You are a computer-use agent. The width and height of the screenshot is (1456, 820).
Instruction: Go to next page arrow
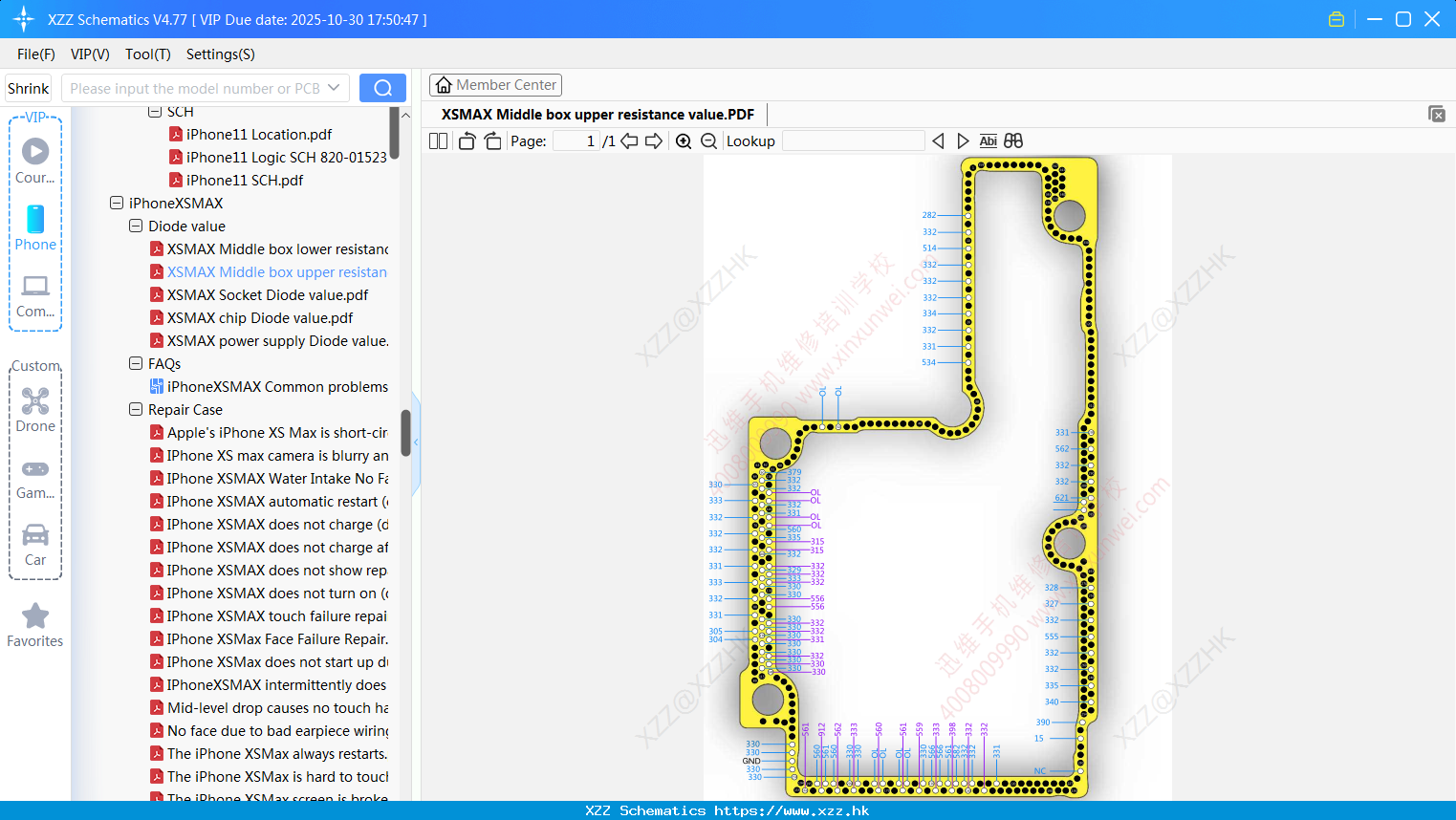654,141
